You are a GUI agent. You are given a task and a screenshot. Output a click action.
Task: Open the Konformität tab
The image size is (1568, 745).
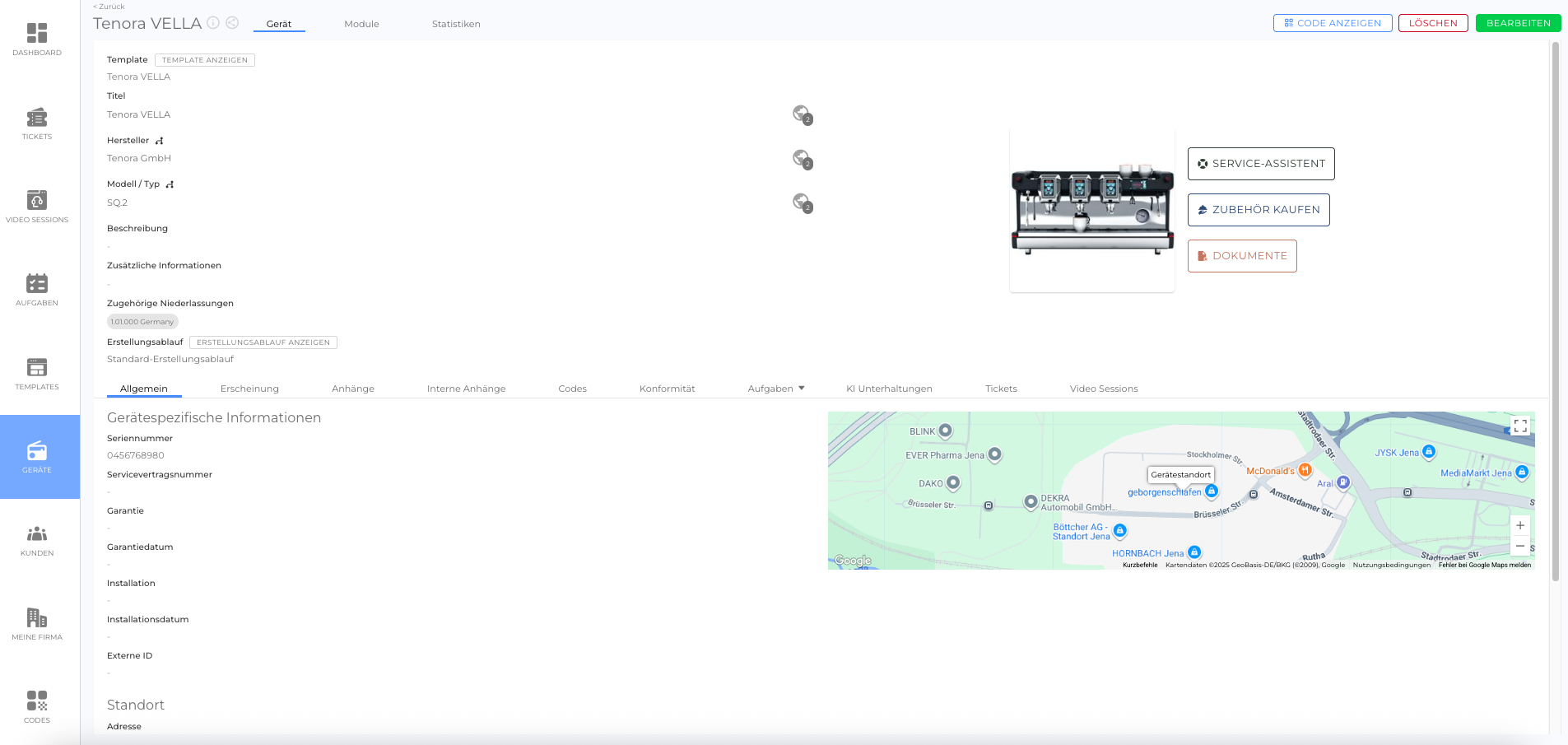pyautogui.click(x=667, y=389)
